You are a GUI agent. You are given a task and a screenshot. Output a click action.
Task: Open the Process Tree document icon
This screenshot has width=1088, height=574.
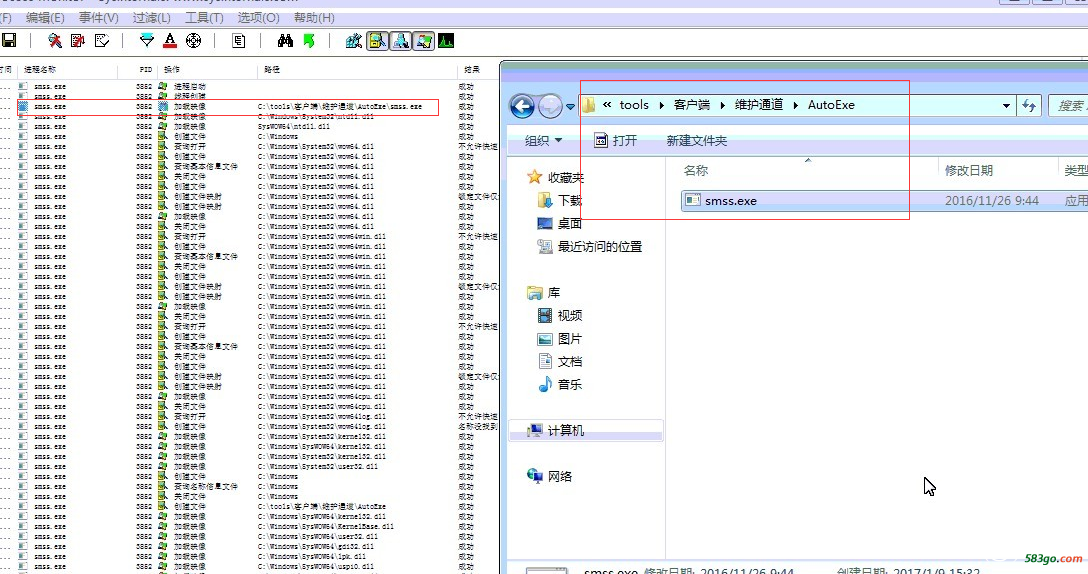239,41
